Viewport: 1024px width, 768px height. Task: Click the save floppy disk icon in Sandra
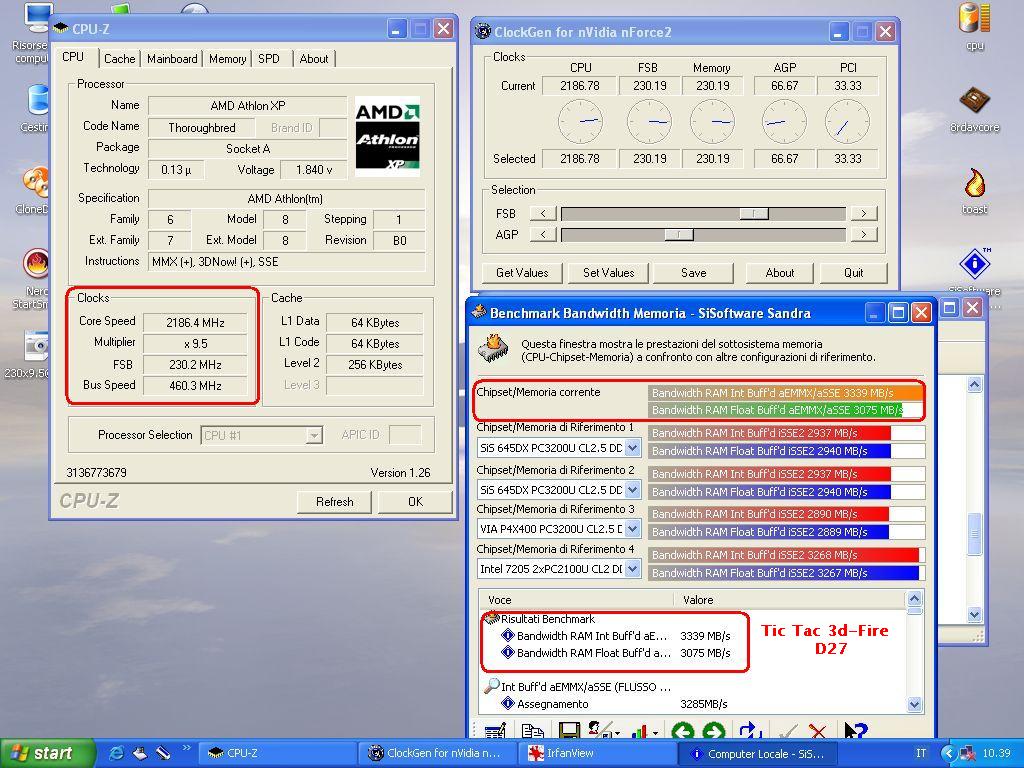point(569,732)
